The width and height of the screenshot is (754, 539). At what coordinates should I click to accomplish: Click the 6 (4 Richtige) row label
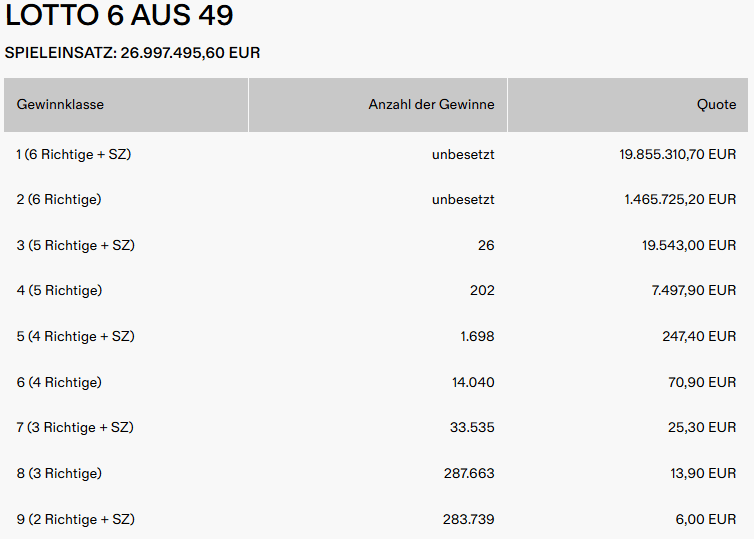(59, 382)
